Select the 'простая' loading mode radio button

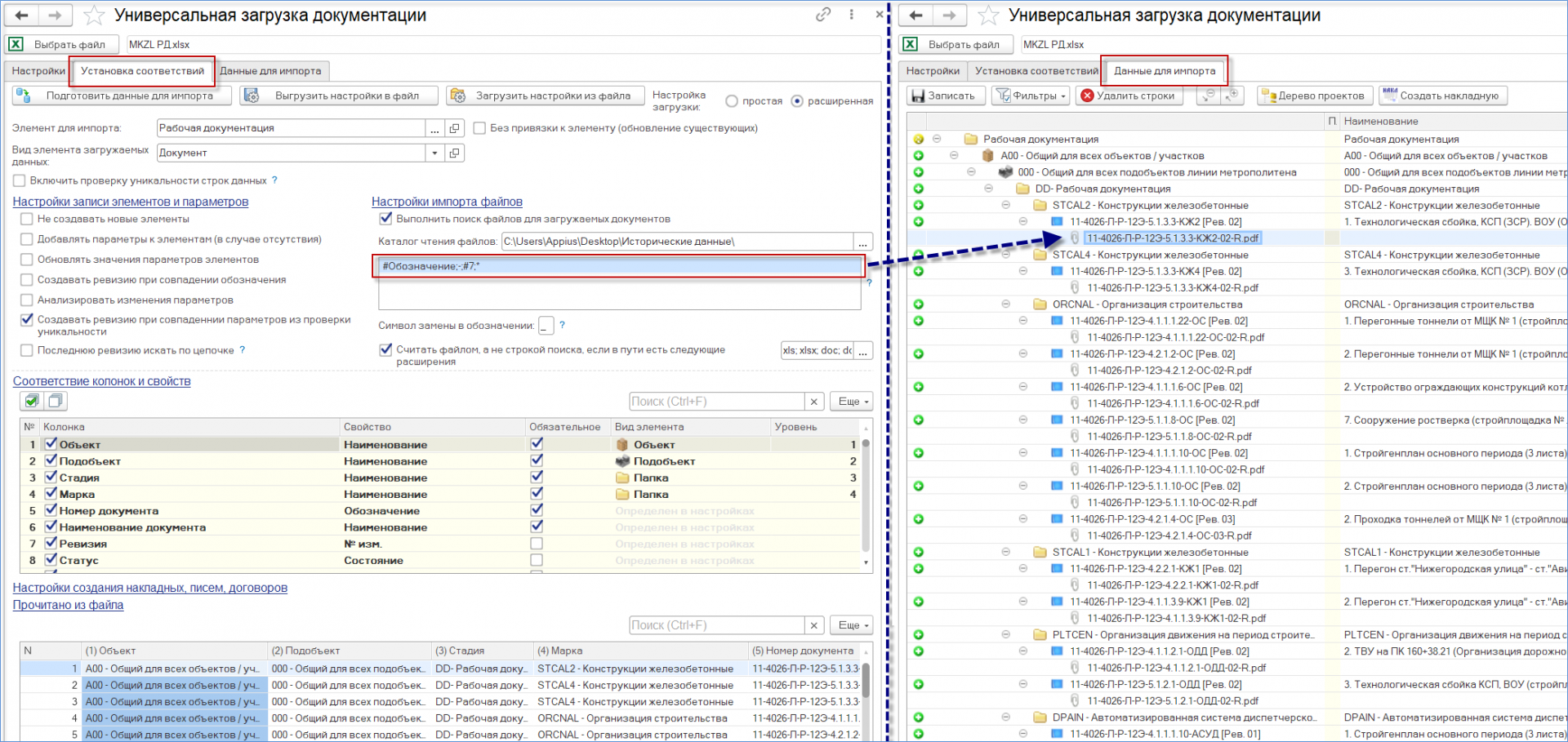click(x=732, y=101)
